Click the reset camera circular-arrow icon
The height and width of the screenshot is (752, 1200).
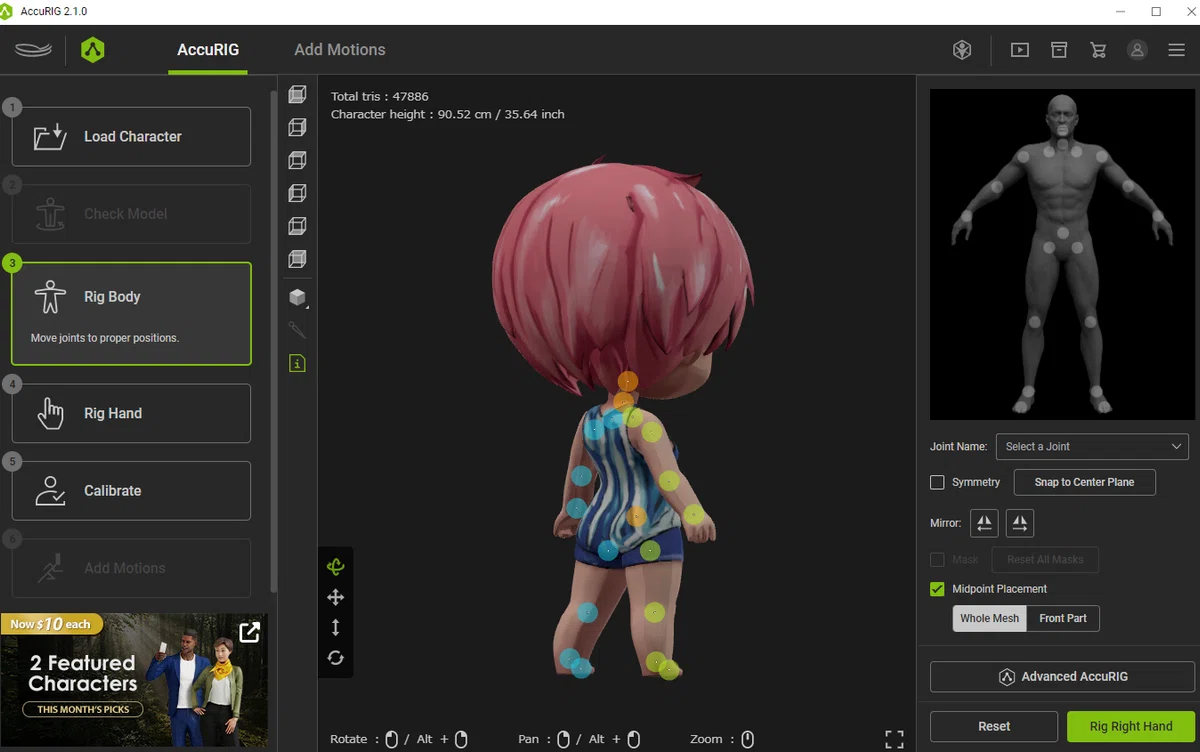click(x=335, y=657)
